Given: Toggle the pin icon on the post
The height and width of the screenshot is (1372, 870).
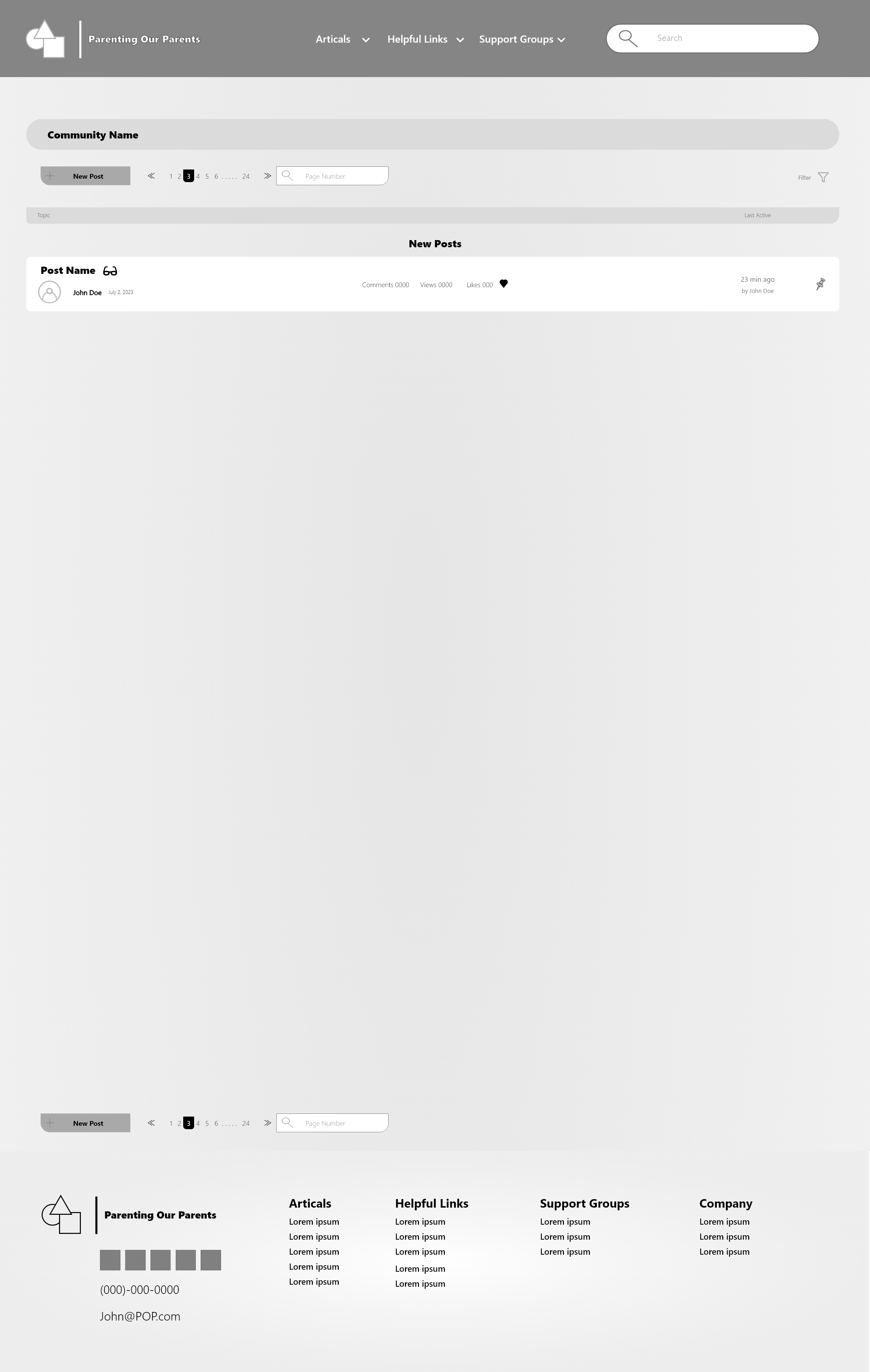Looking at the screenshot, I should click(x=821, y=284).
